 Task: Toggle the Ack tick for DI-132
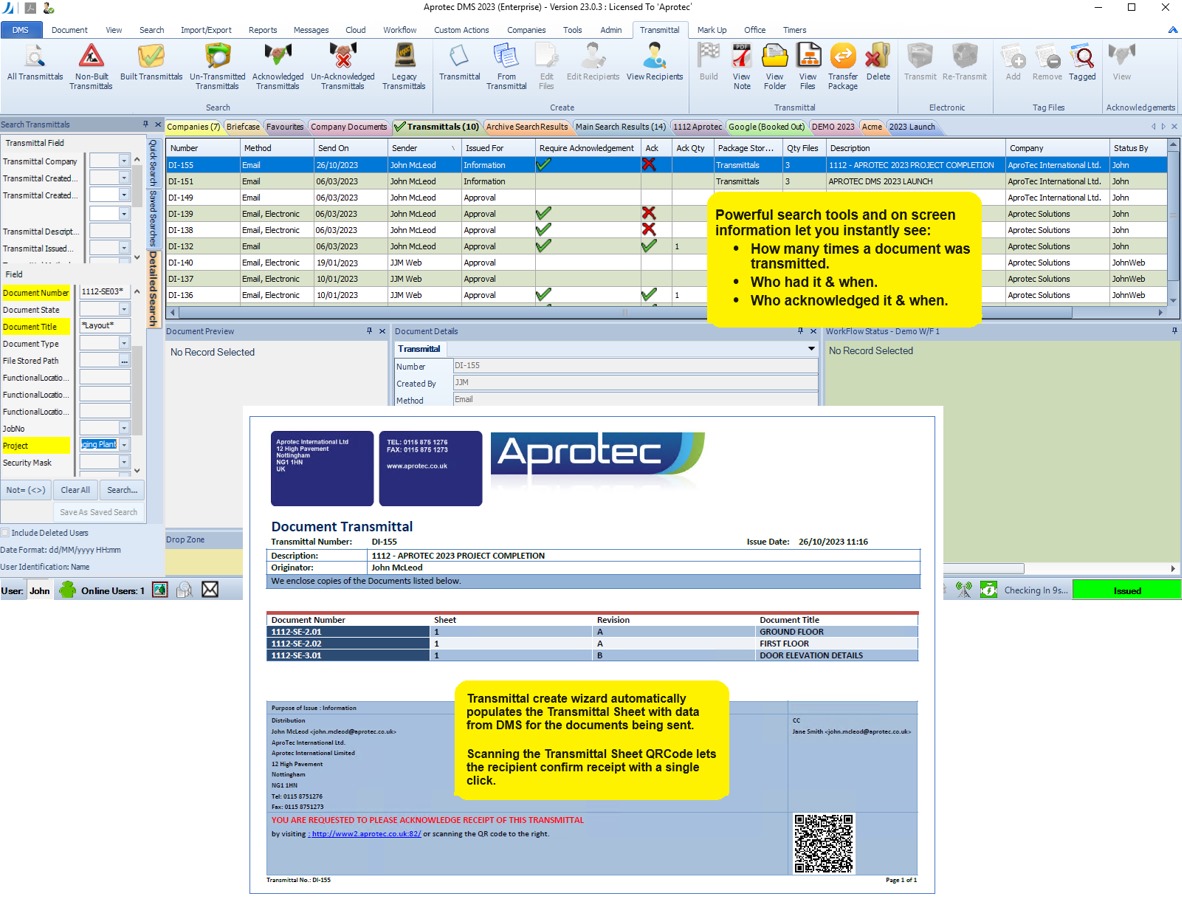648,246
